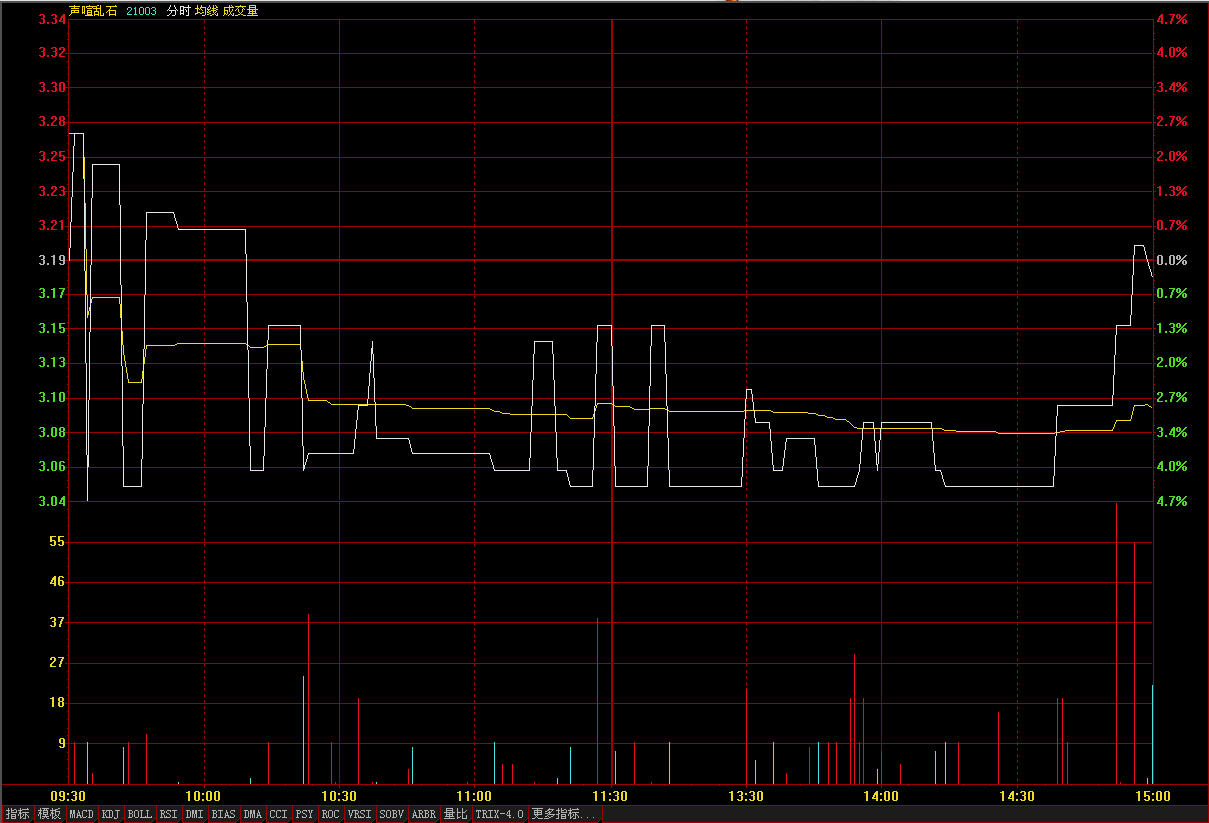Viewport: 1209px width, 823px height.
Task: Click the 10:30 time axis label
Action: [x=339, y=797]
